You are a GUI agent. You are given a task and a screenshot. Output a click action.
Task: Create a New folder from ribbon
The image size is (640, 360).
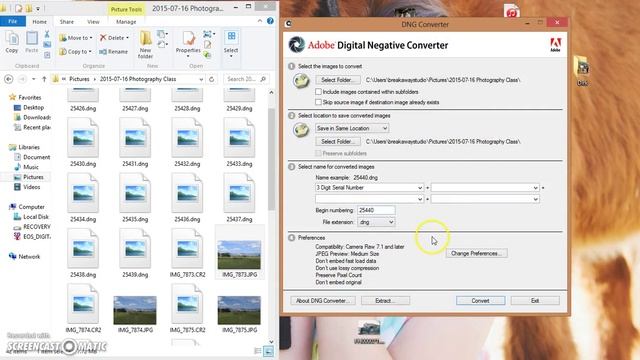click(x=146, y=44)
